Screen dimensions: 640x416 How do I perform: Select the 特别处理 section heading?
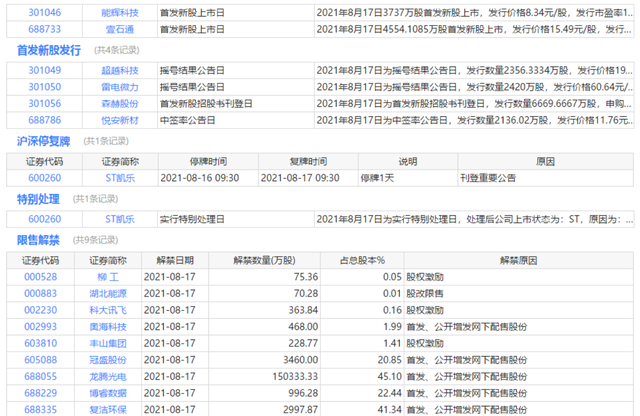pyautogui.click(x=38, y=199)
